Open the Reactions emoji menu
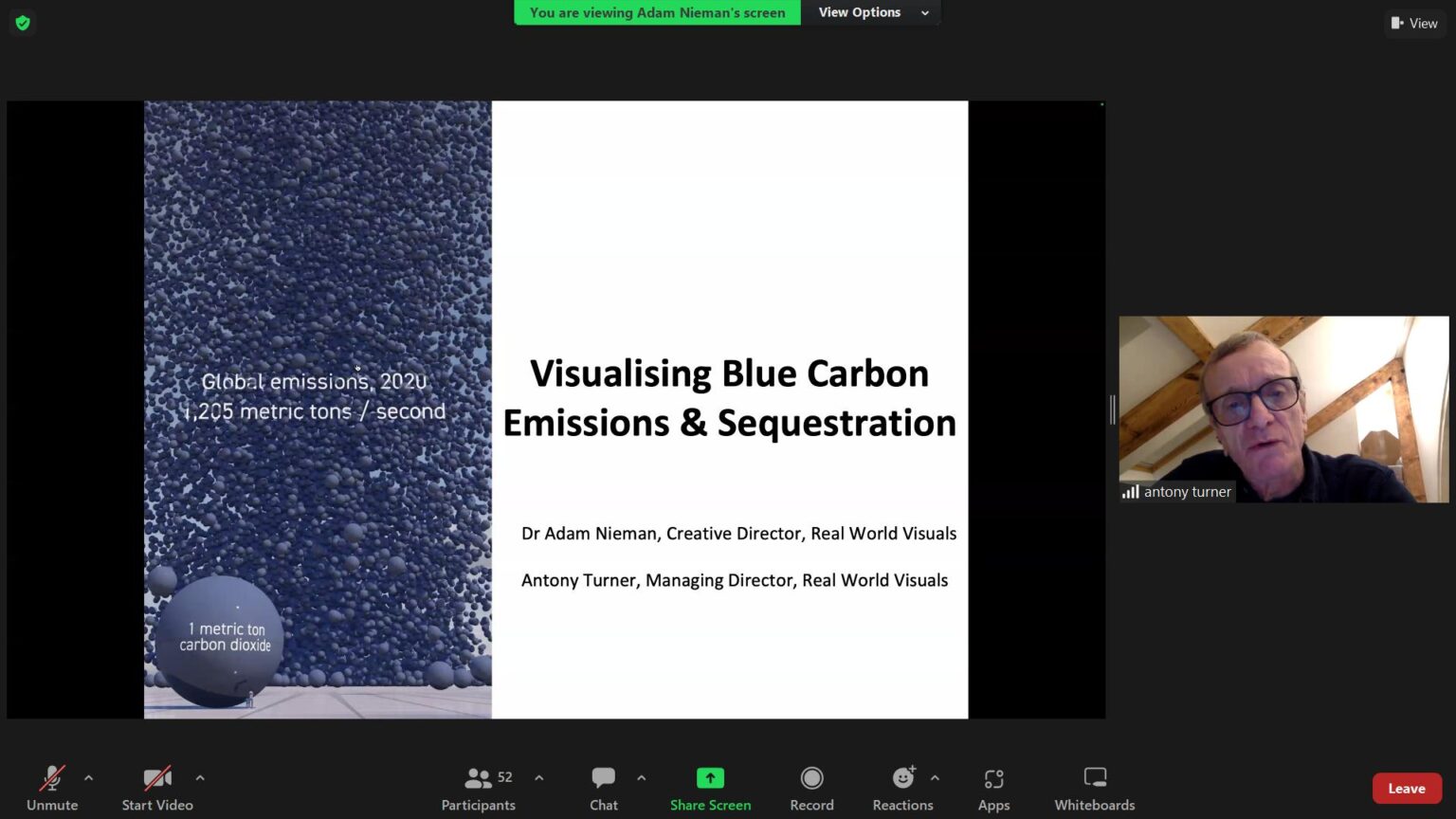This screenshot has height=819, width=1456. click(x=902, y=778)
